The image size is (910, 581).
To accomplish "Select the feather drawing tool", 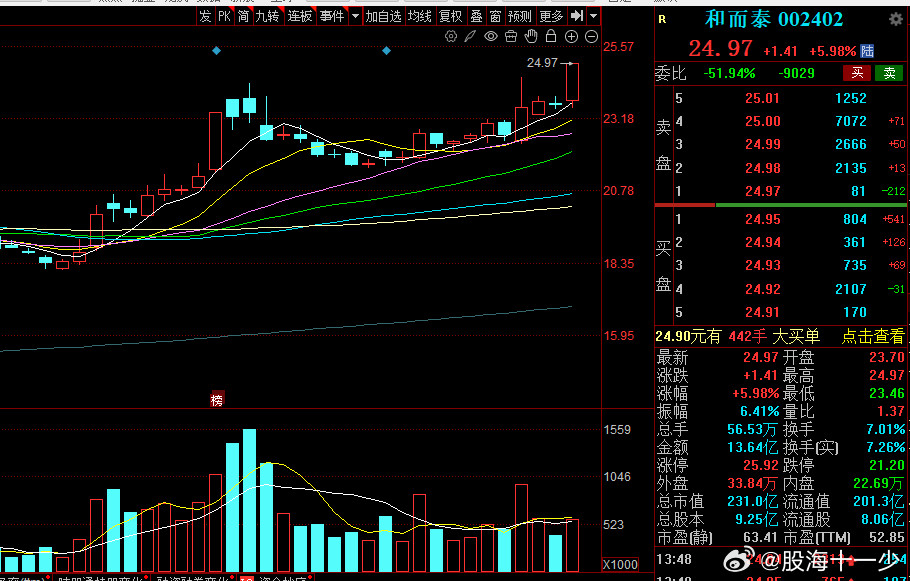I will tap(470, 37).
